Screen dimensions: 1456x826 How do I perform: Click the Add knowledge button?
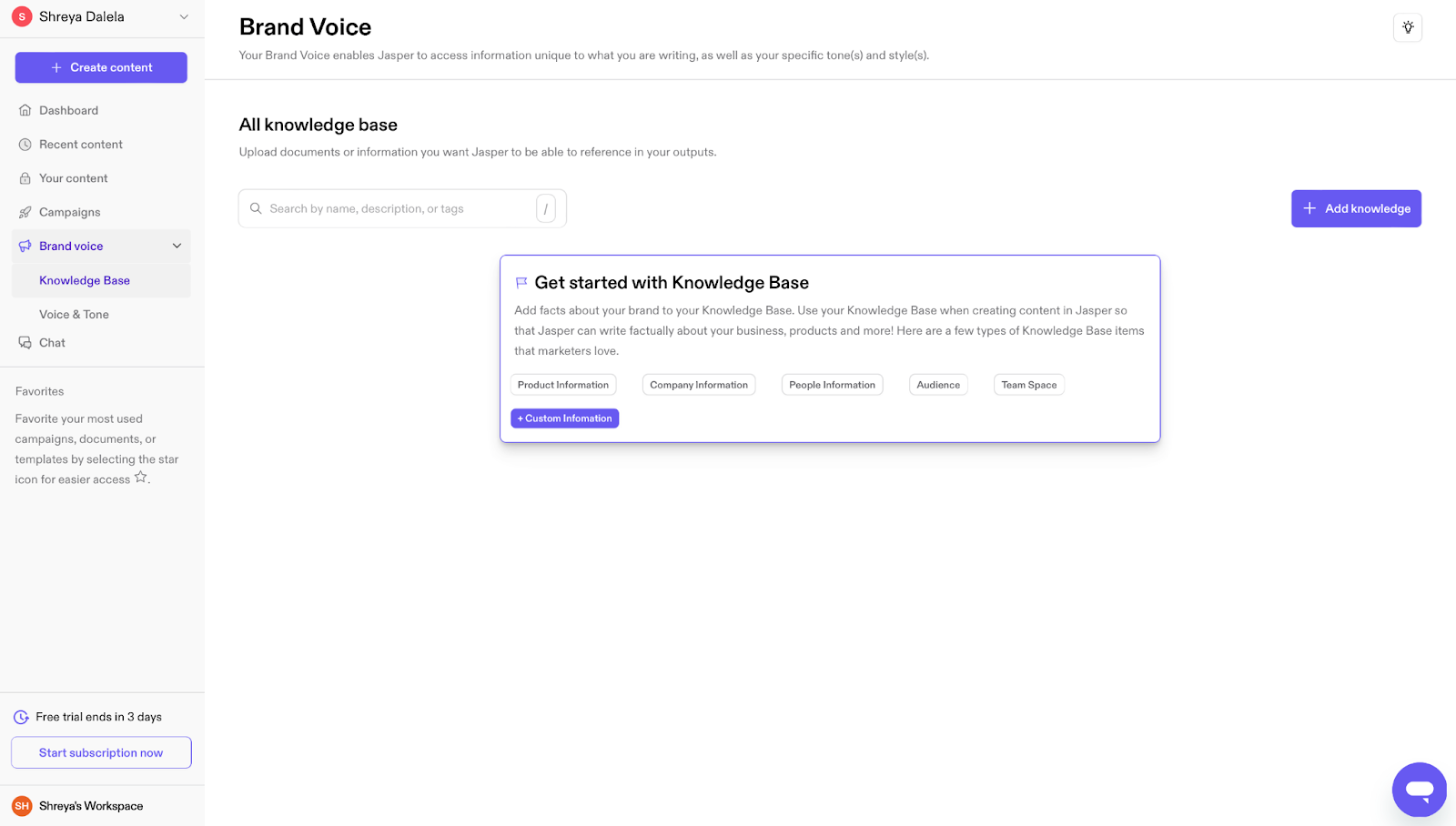click(1356, 208)
